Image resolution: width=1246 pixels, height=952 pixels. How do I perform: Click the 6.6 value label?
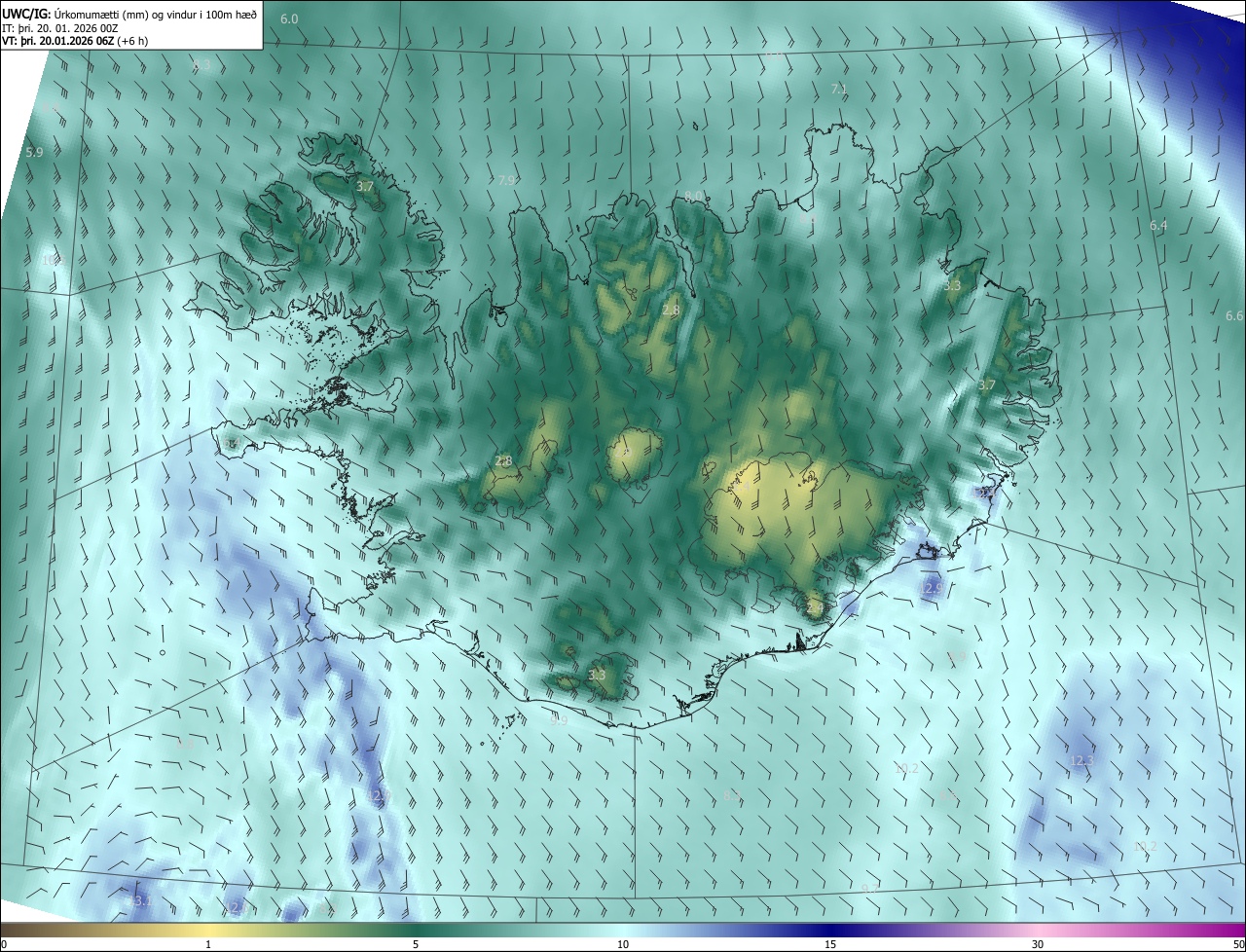click(1234, 316)
